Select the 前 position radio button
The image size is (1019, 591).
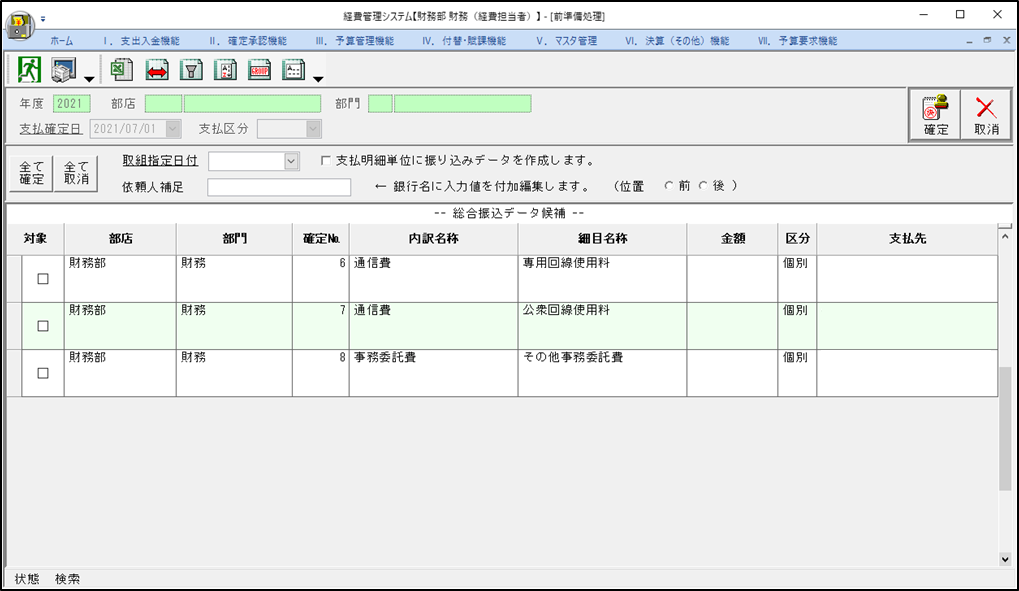point(669,186)
